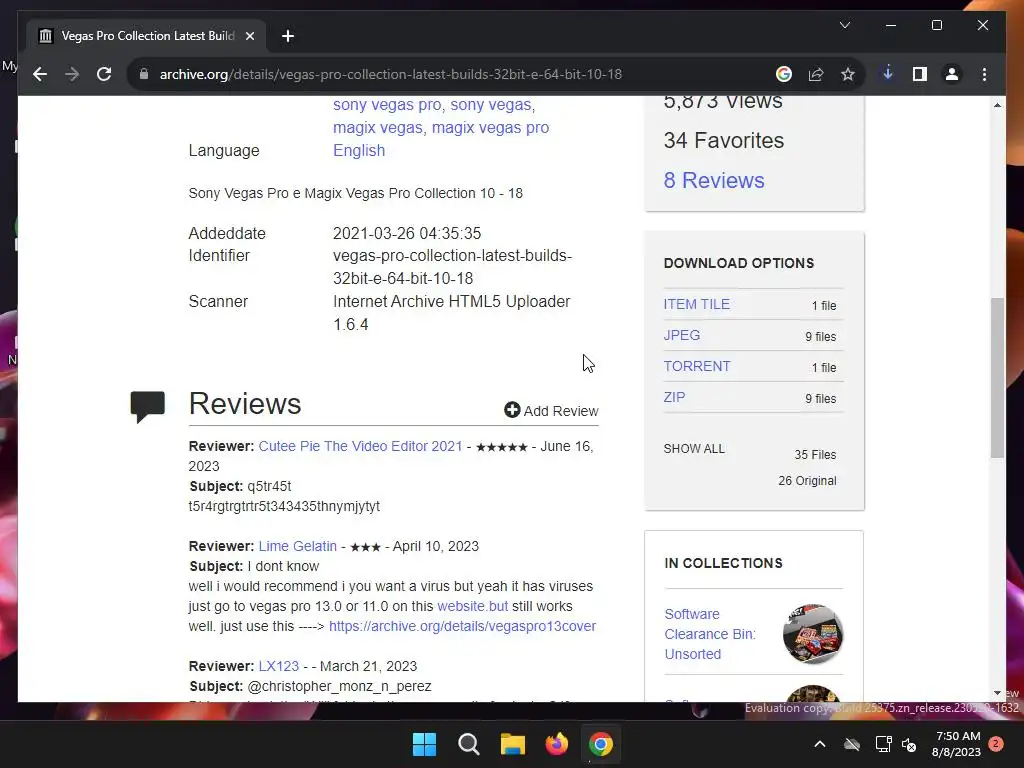Open Software Clearance Bin: Unsorted collection
The width and height of the screenshot is (1024, 768).
tap(710, 634)
